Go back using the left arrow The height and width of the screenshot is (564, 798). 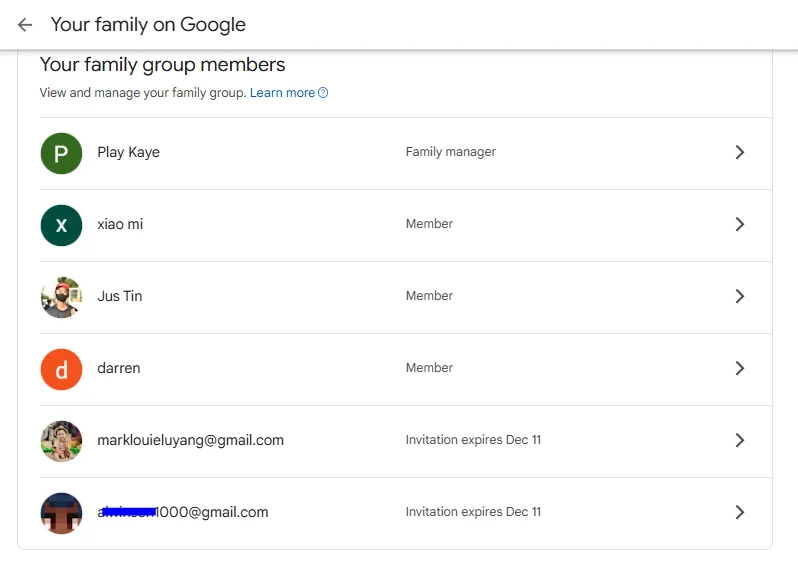(25, 24)
